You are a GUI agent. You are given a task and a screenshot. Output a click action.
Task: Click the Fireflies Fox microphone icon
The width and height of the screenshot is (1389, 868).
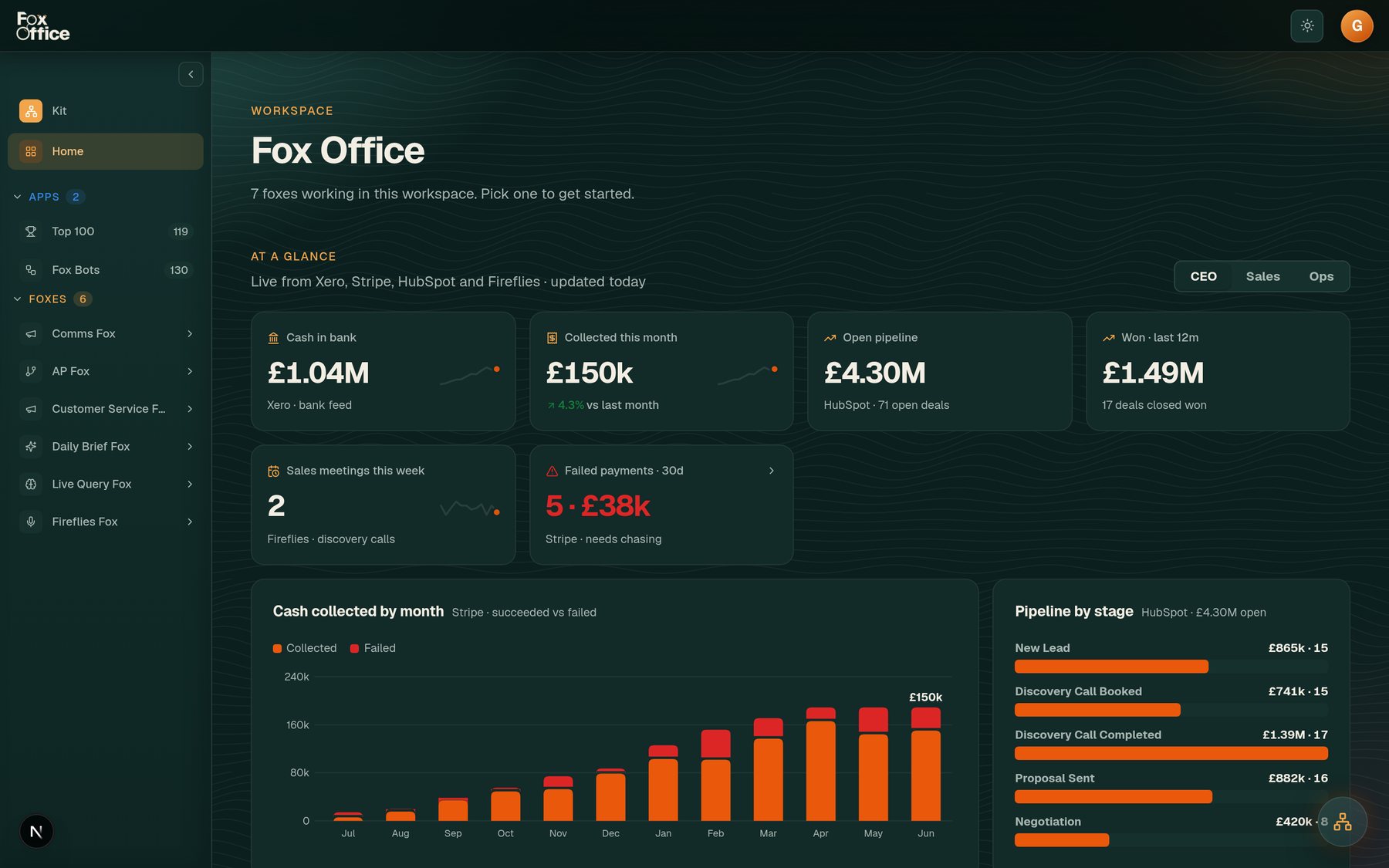pyautogui.click(x=31, y=522)
